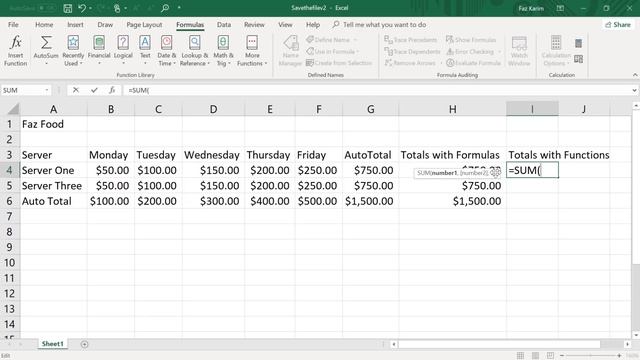640x360 pixels.
Task: Switch to the Page Layout tab
Action: [144, 24]
